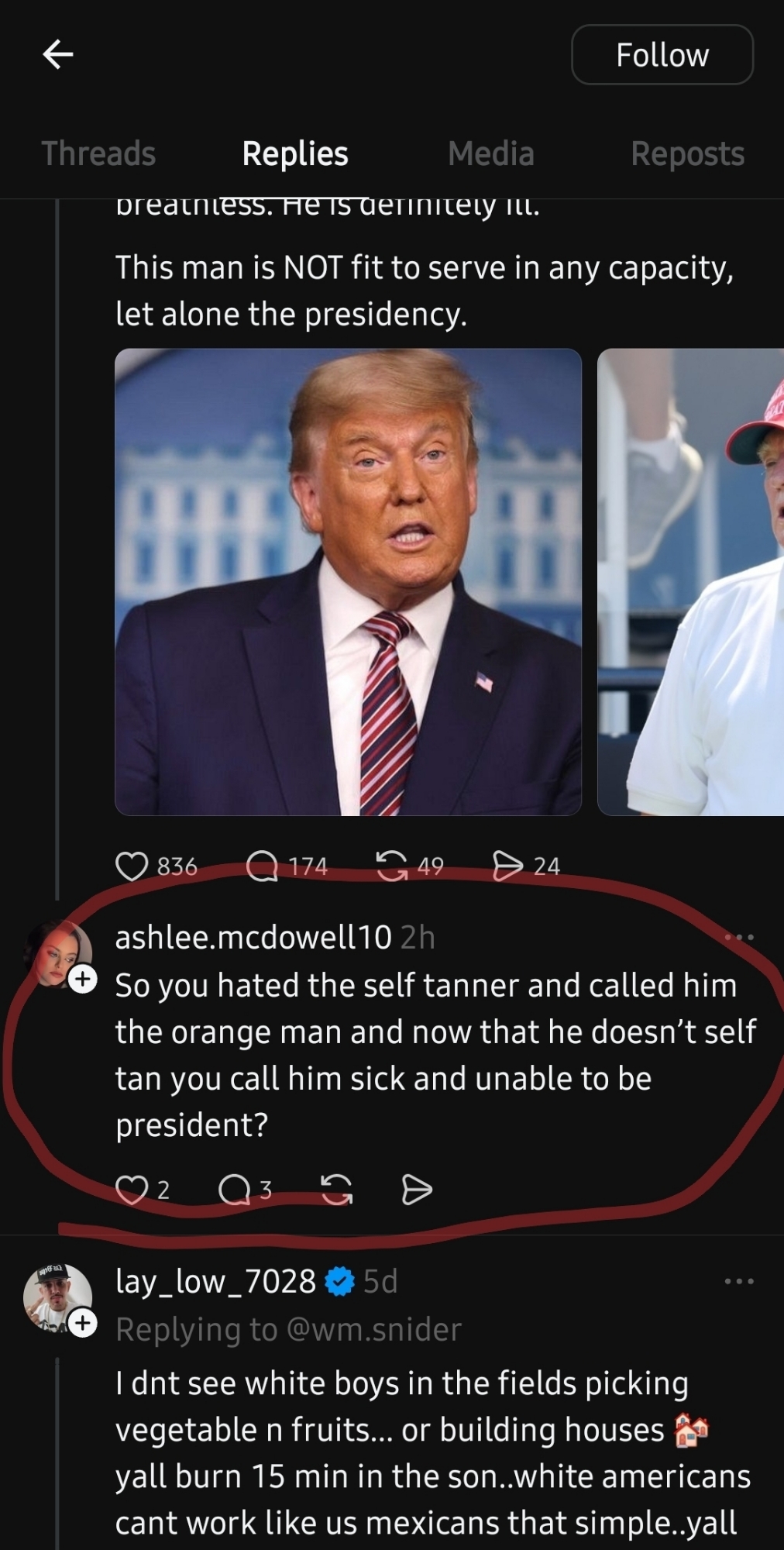Image resolution: width=784 pixels, height=1550 pixels.
Task: Send ashlee.mcdowell10's reply via share icon
Action: tap(417, 1190)
